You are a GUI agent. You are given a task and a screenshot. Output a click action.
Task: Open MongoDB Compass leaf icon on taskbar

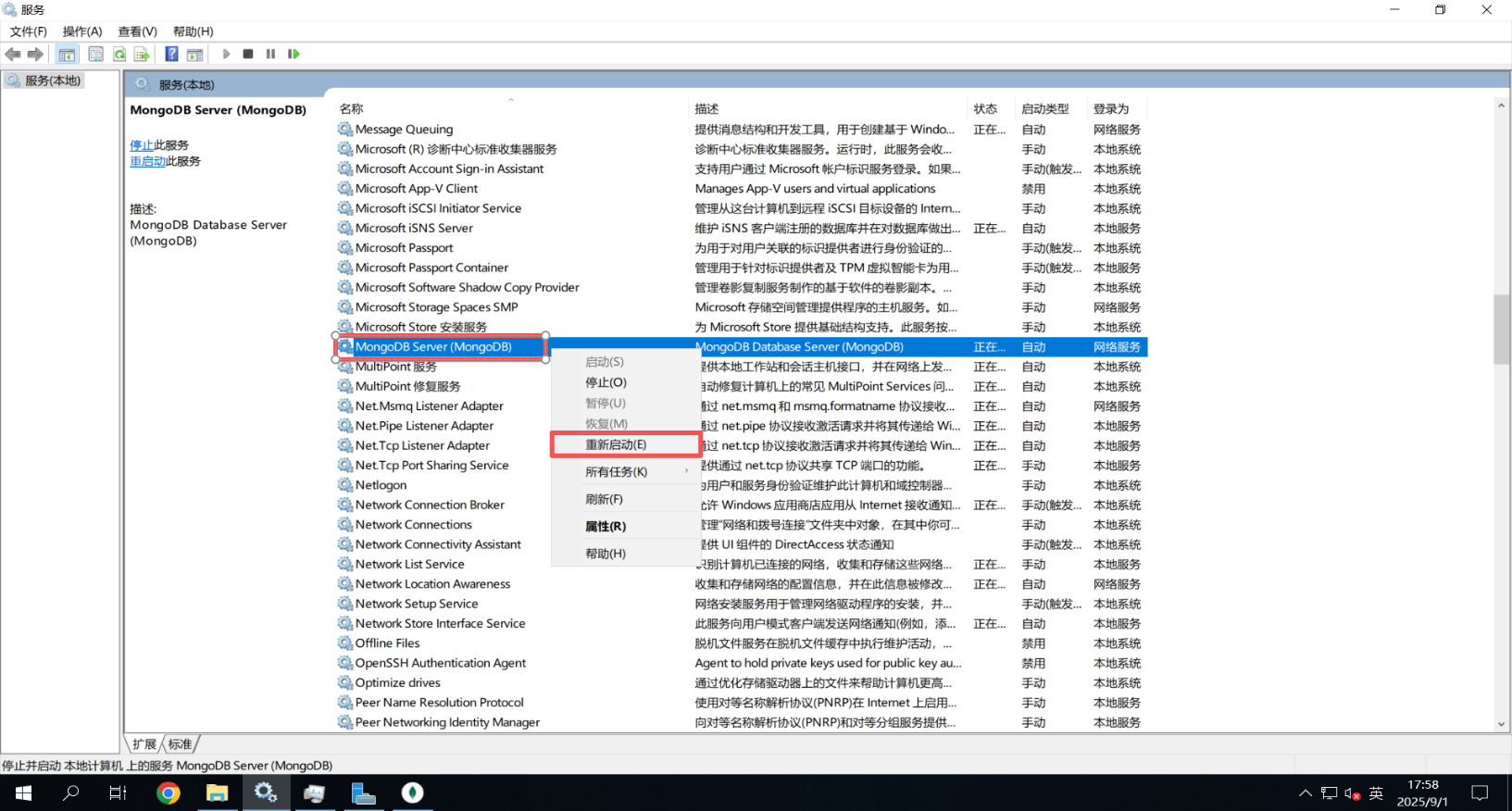click(x=413, y=793)
